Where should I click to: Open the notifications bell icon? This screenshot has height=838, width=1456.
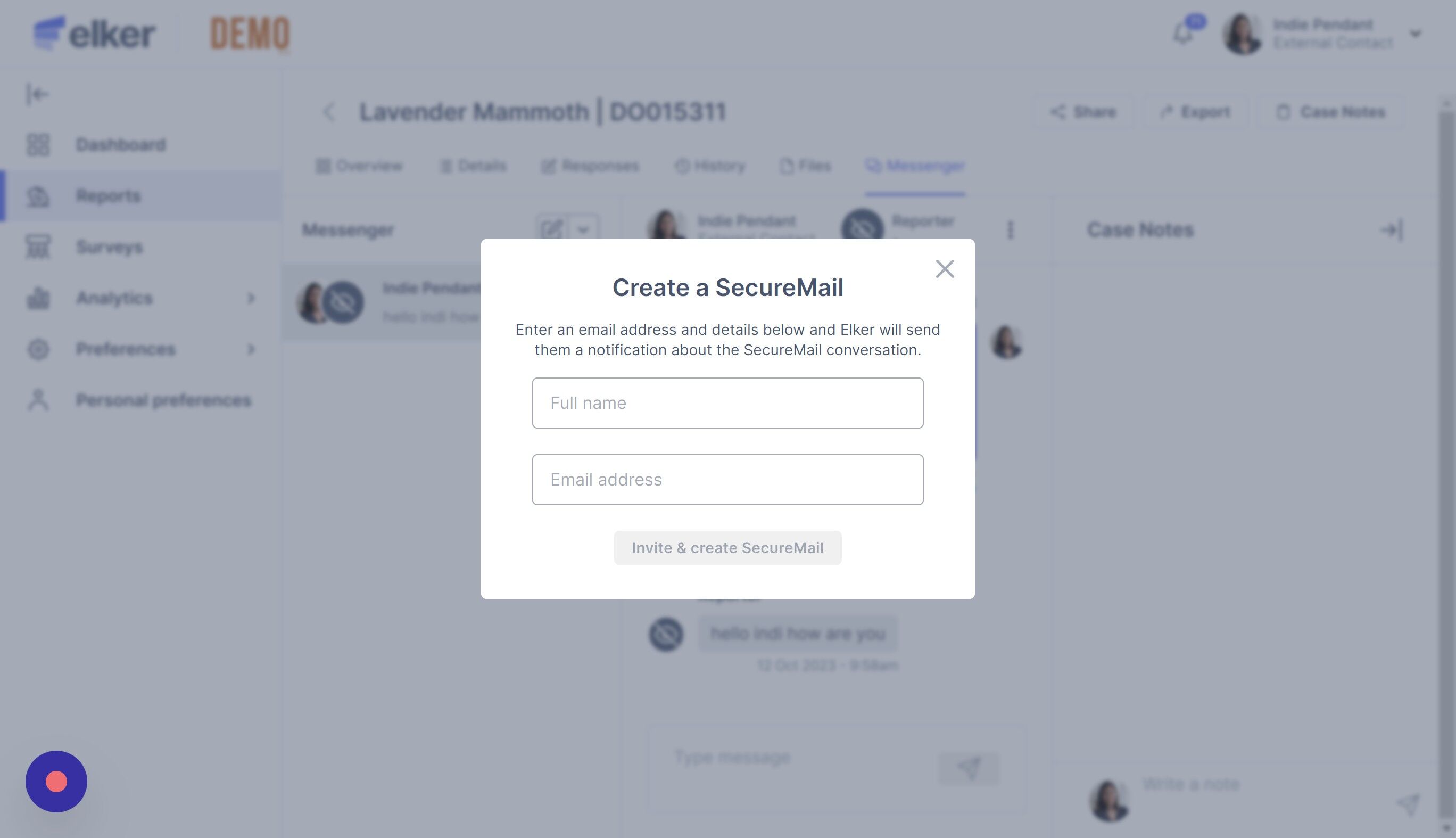(x=1184, y=34)
